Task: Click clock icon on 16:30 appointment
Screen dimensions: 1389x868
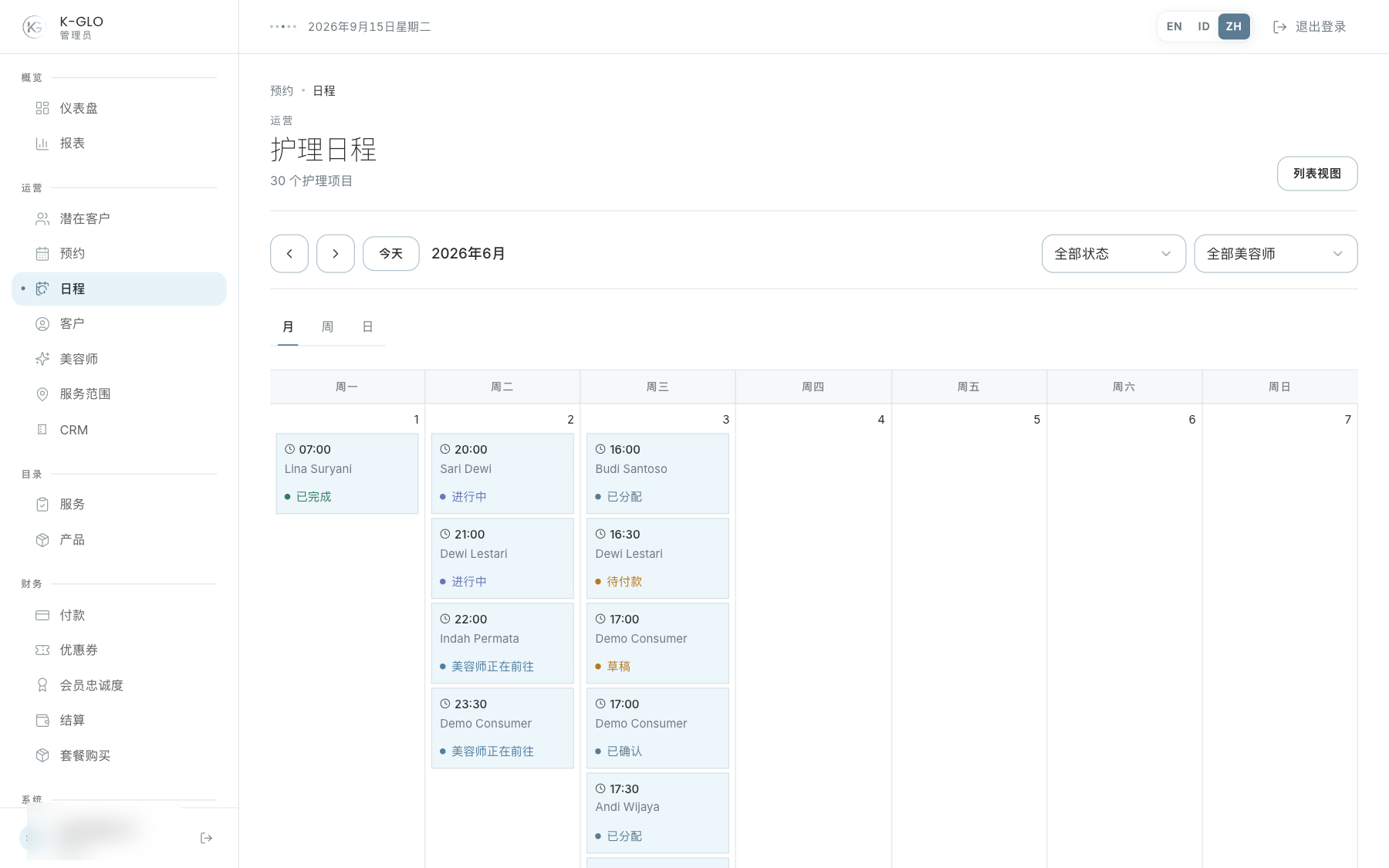Action: coord(600,534)
